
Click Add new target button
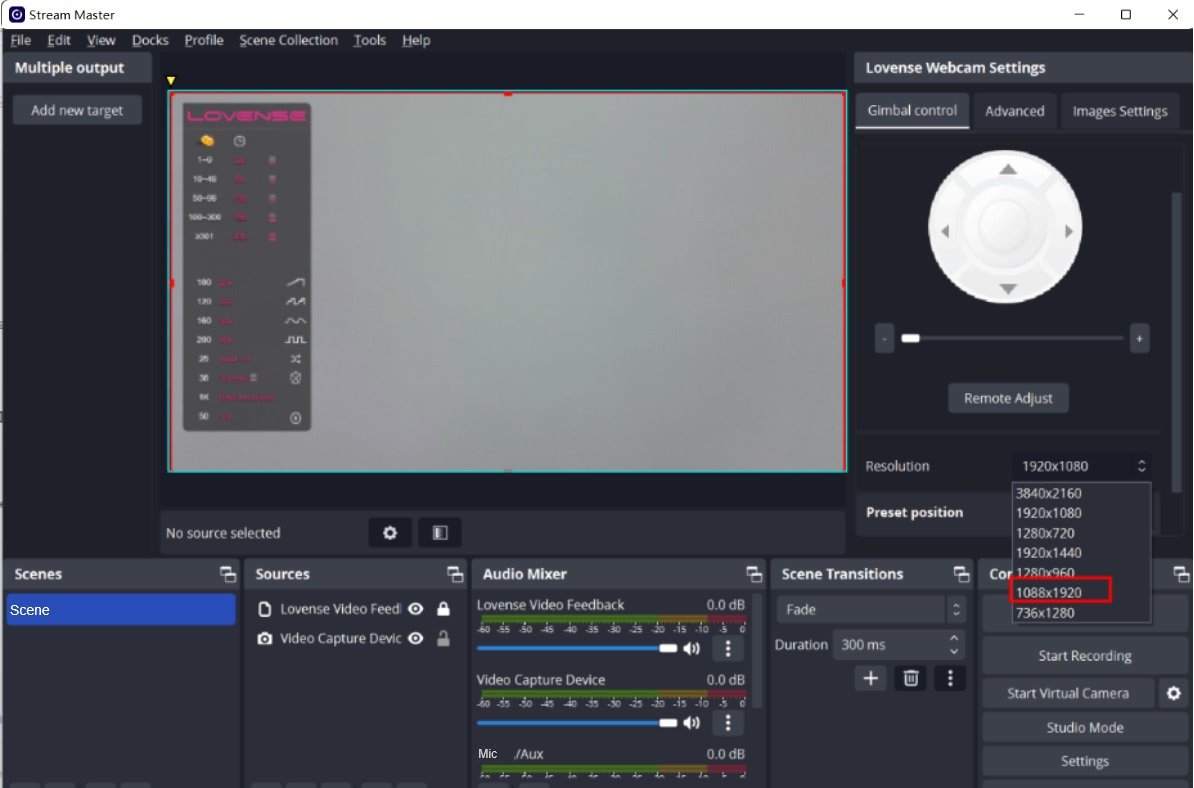(x=77, y=110)
